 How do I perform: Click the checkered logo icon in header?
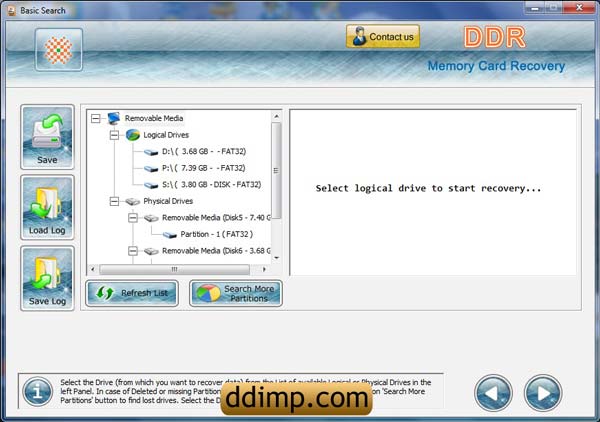pos(59,50)
